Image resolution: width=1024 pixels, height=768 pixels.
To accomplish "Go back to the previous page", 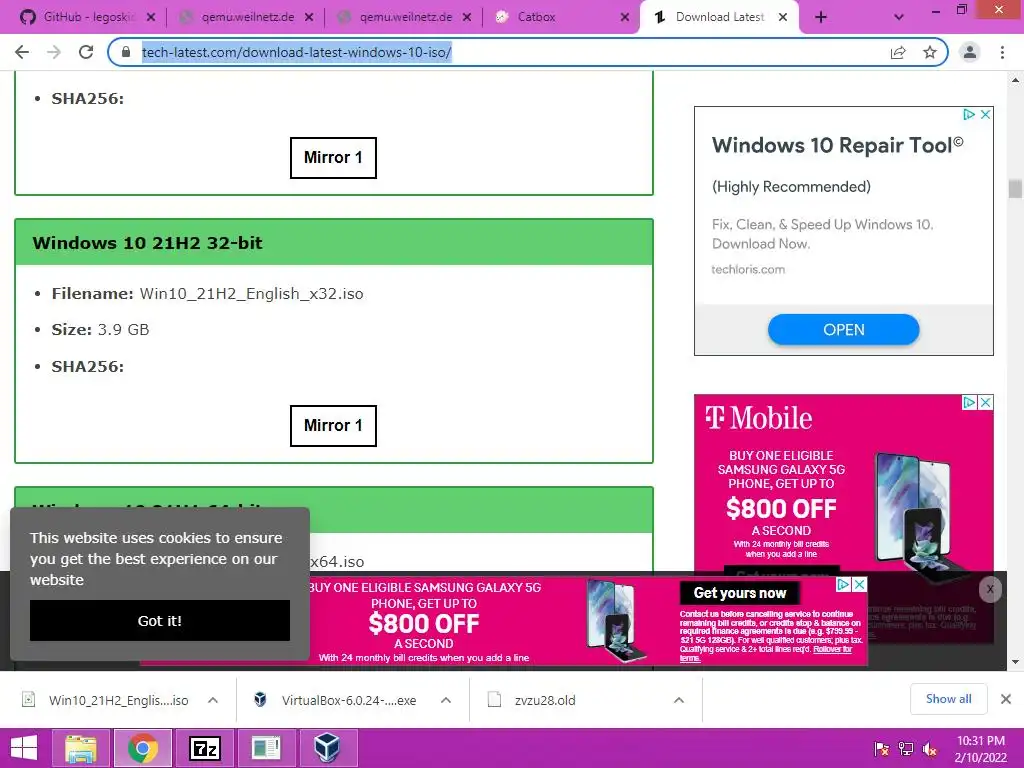I will tap(22, 52).
